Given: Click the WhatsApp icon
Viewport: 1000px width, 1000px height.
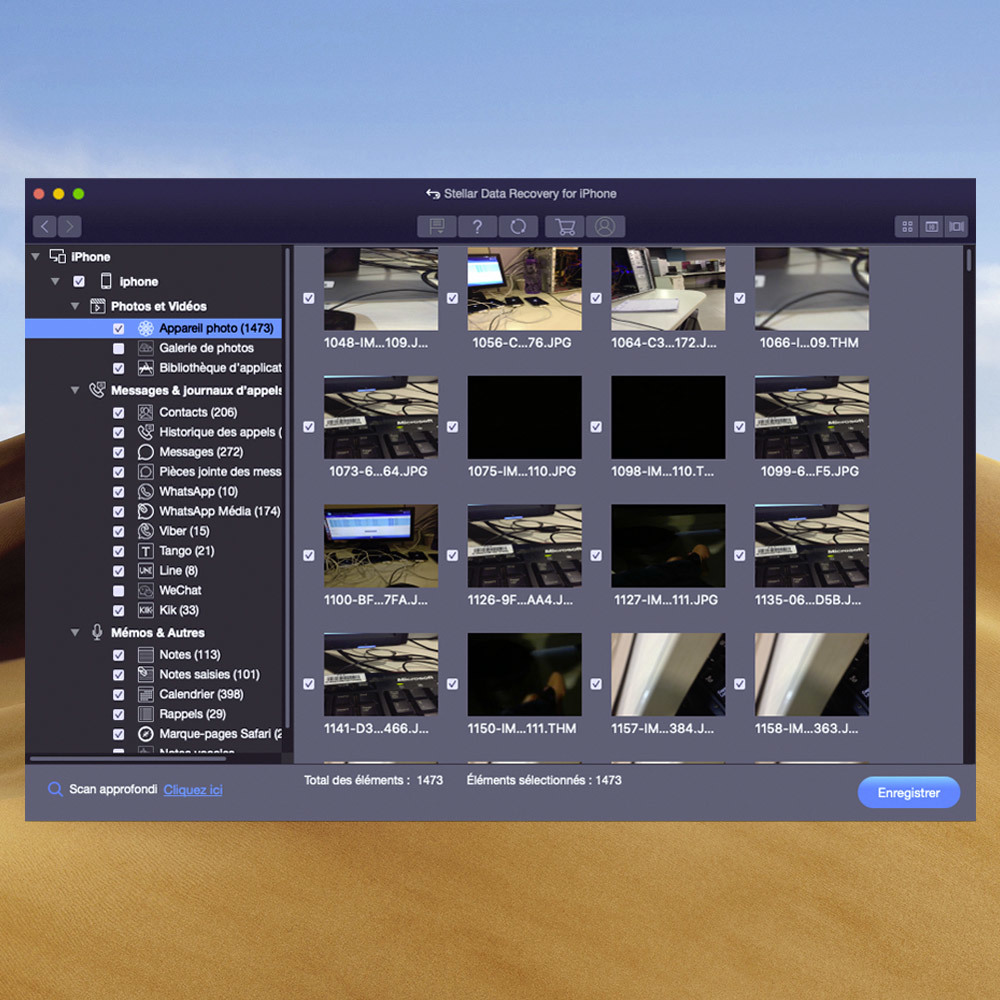Looking at the screenshot, I should click(145, 492).
